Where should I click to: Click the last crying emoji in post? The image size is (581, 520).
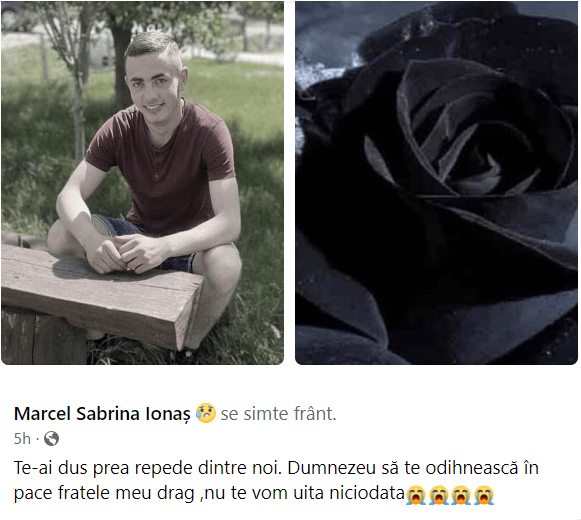(484, 495)
